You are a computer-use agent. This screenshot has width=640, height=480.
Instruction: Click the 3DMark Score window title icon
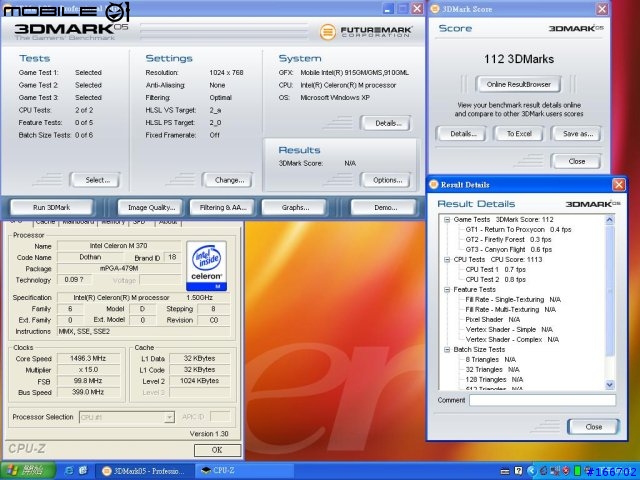(x=435, y=9)
